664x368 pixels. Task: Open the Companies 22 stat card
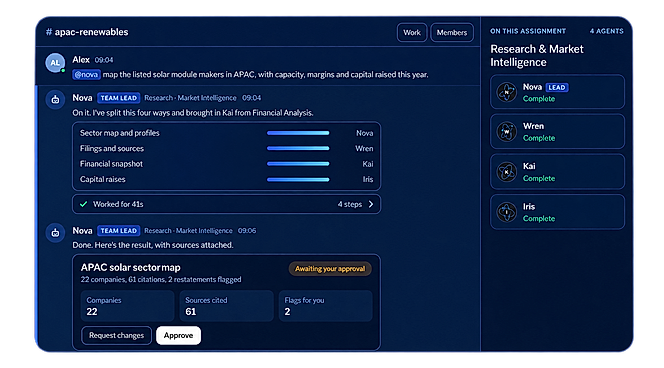coord(127,306)
